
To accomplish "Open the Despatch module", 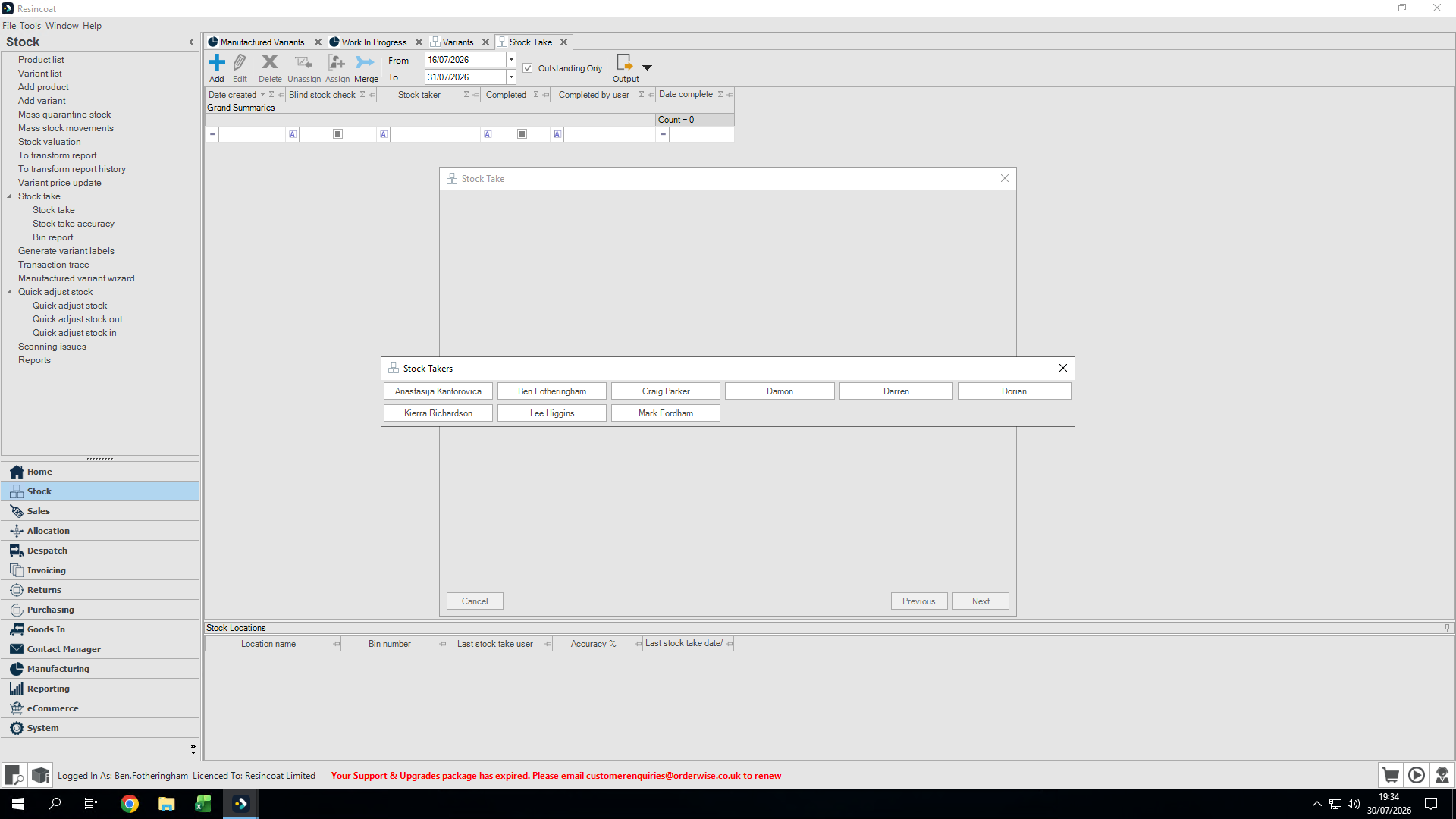I will (x=100, y=551).
